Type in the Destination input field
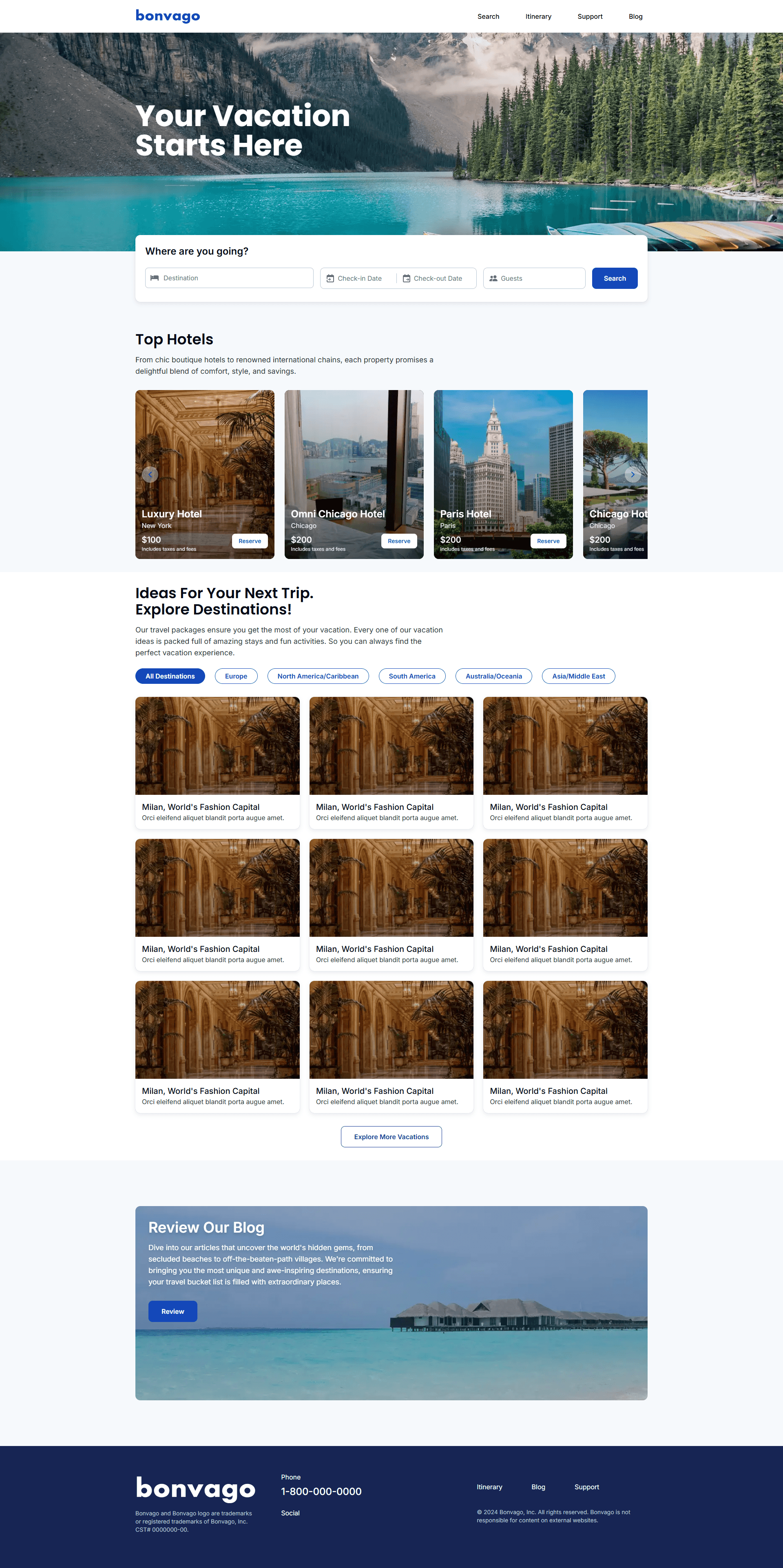Viewport: 783px width, 1568px height. [x=234, y=278]
